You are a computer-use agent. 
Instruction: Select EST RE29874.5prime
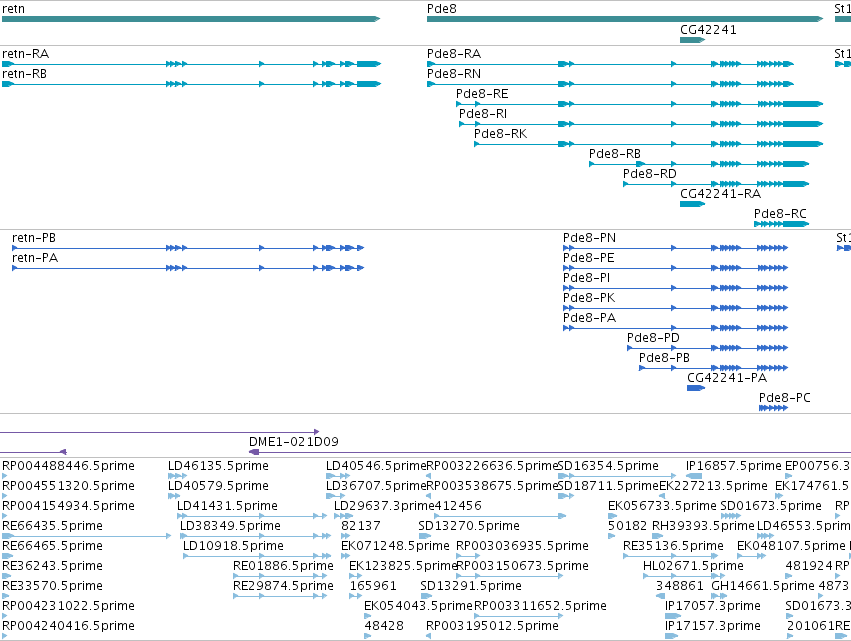coord(283,586)
